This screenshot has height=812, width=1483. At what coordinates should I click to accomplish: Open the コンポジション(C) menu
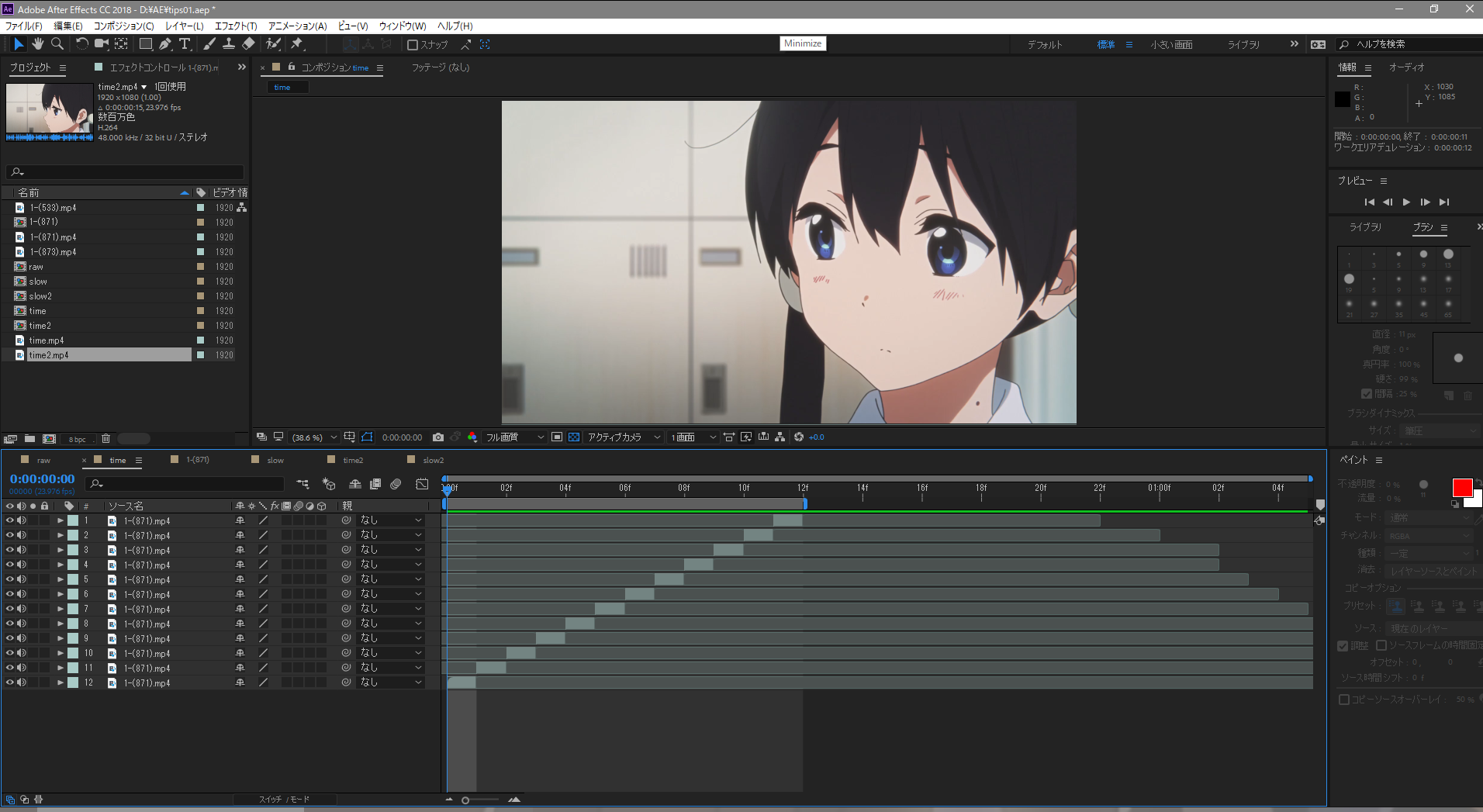tap(124, 26)
